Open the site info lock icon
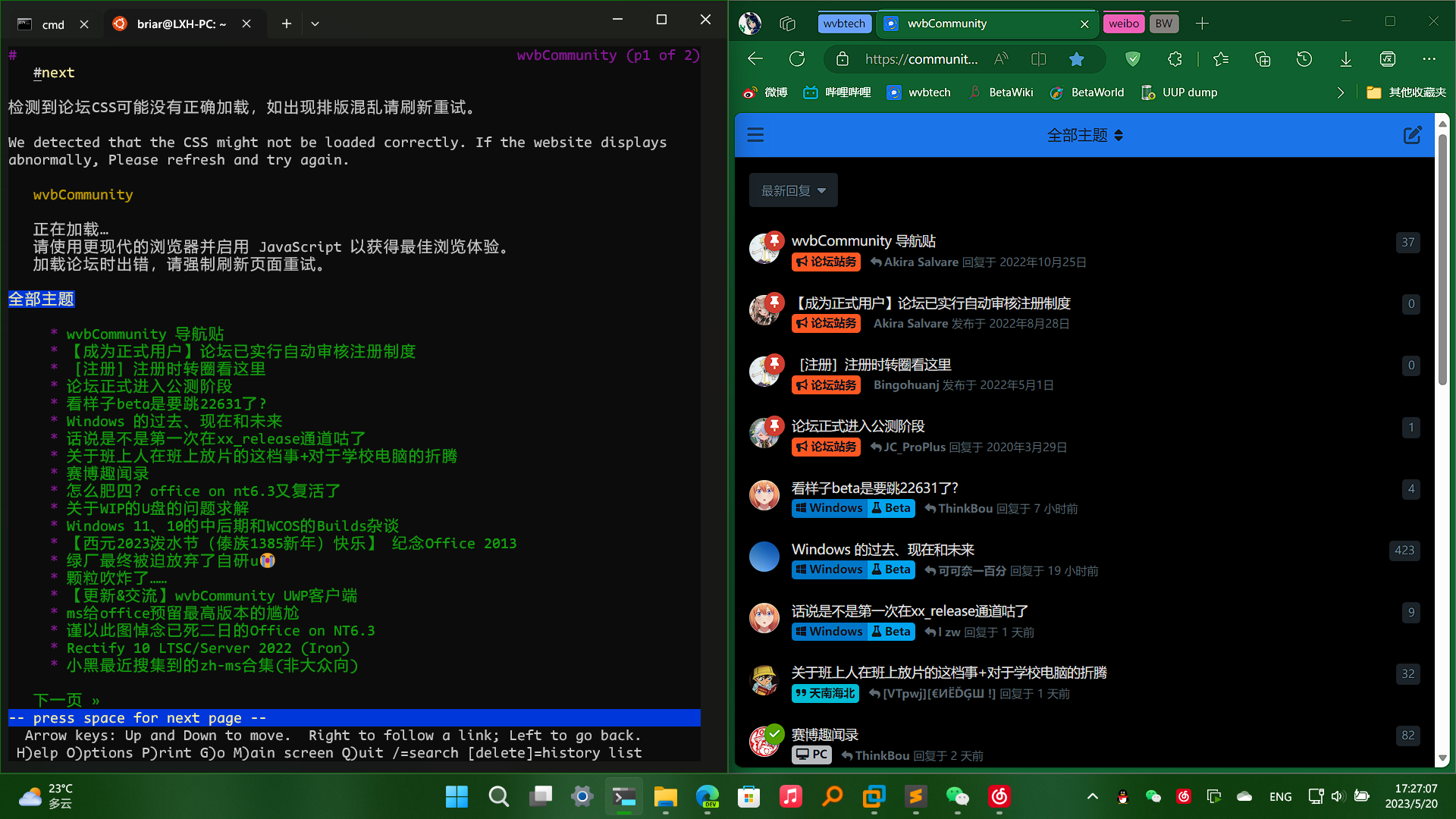The width and height of the screenshot is (1456, 819). coord(842,59)
